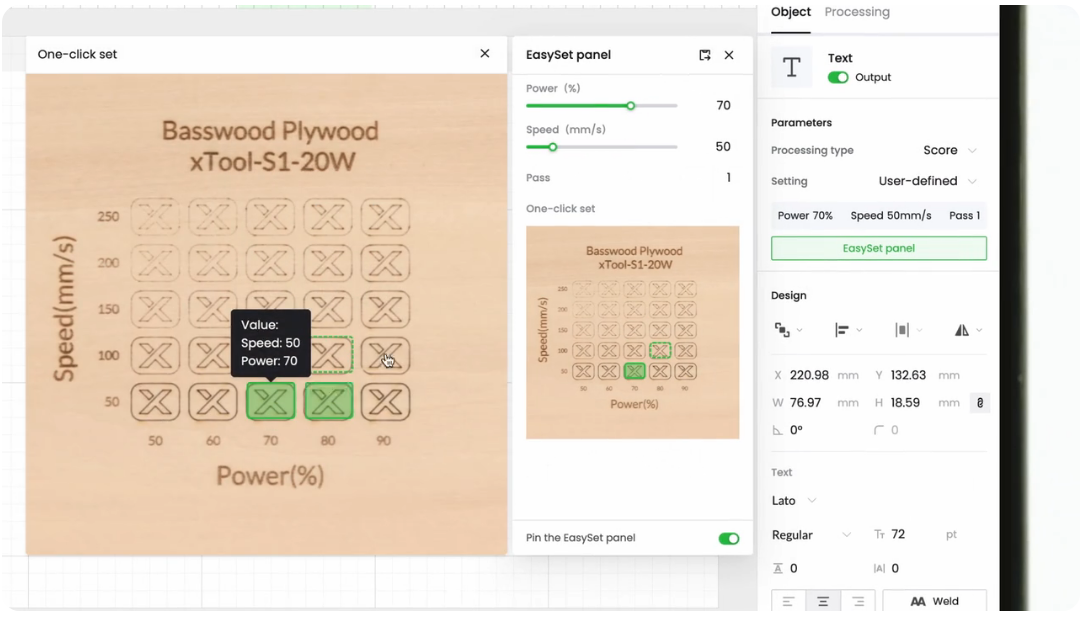1087x618 pixels.
Task: Open the distribute objects menu
Action: click(908, 330)
